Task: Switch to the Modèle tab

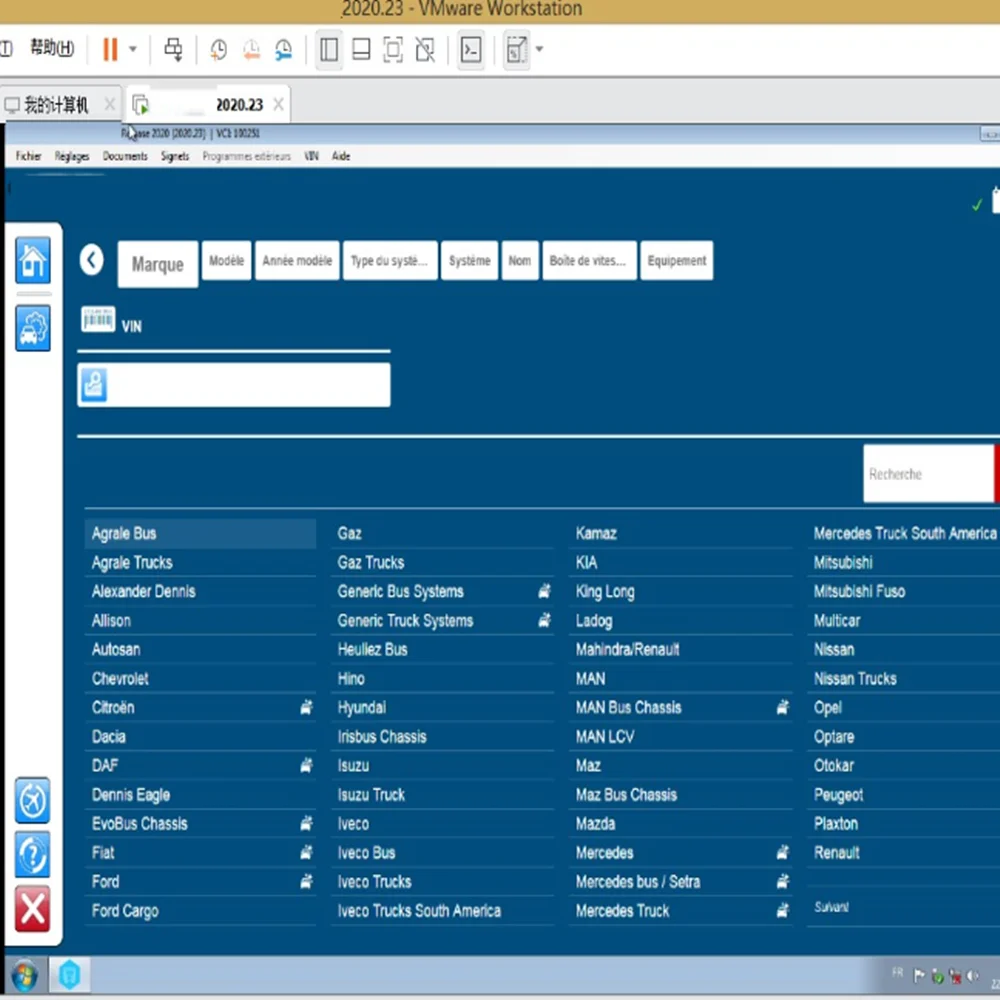Action: click(226, 261)
